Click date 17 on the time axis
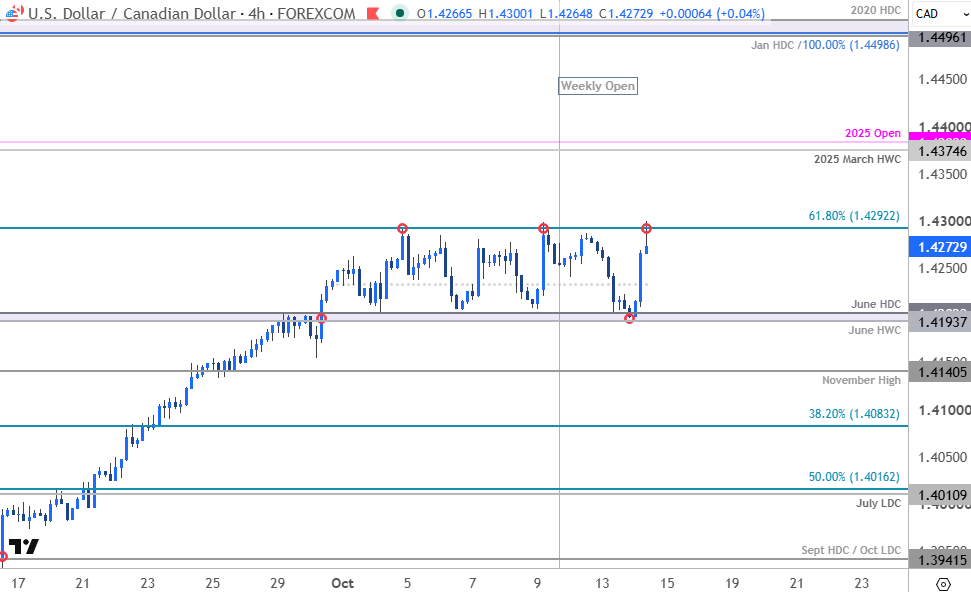 coord(18,583)
